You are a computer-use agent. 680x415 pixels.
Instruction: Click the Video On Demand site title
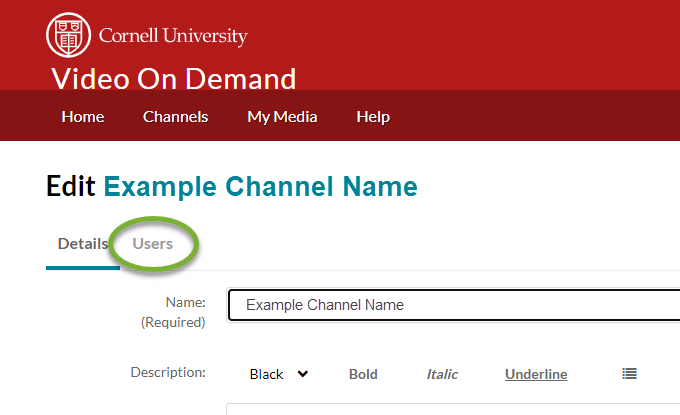[x=173, y=78]
